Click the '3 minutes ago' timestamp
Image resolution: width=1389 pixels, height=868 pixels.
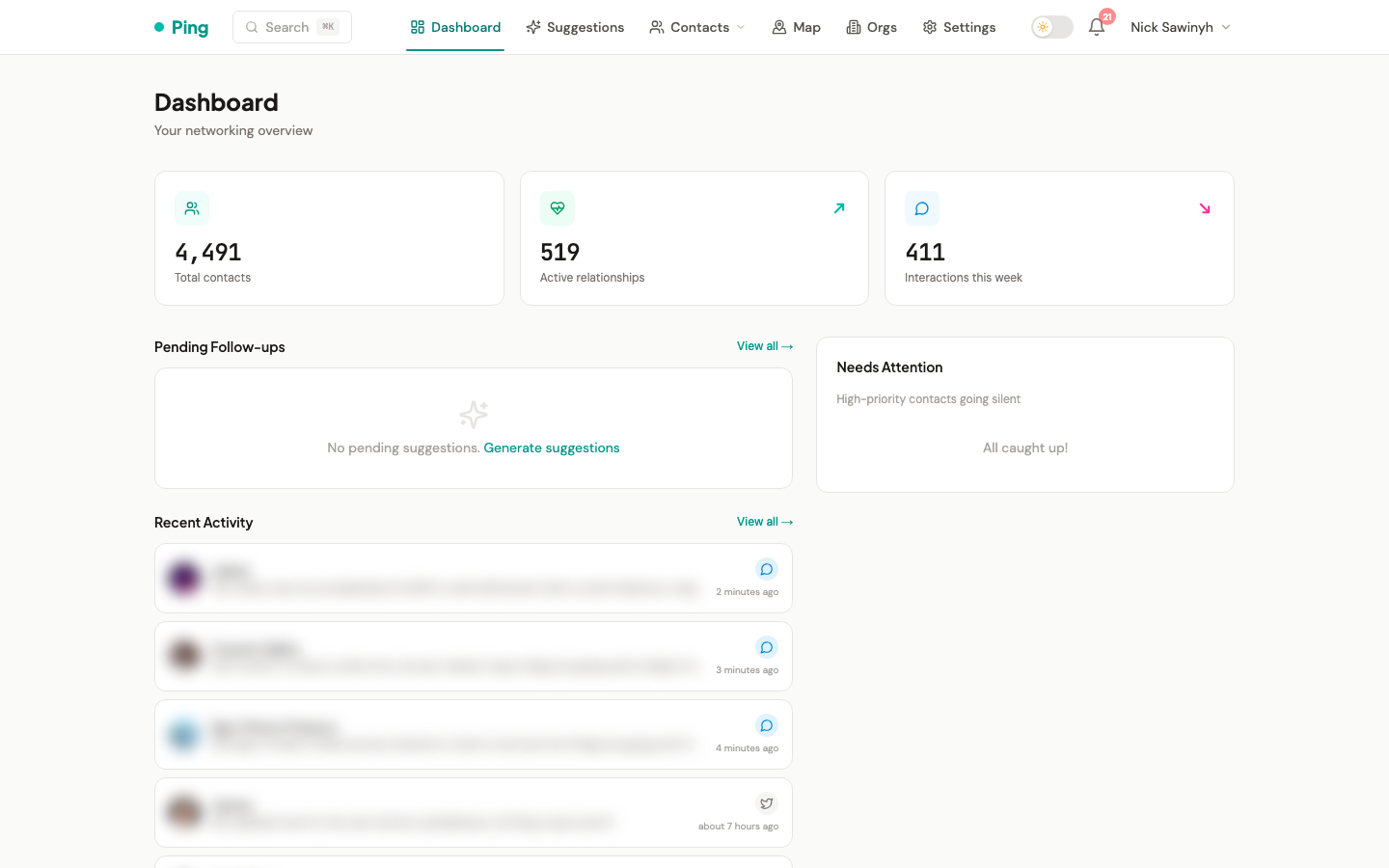click(x=747, y=670)
